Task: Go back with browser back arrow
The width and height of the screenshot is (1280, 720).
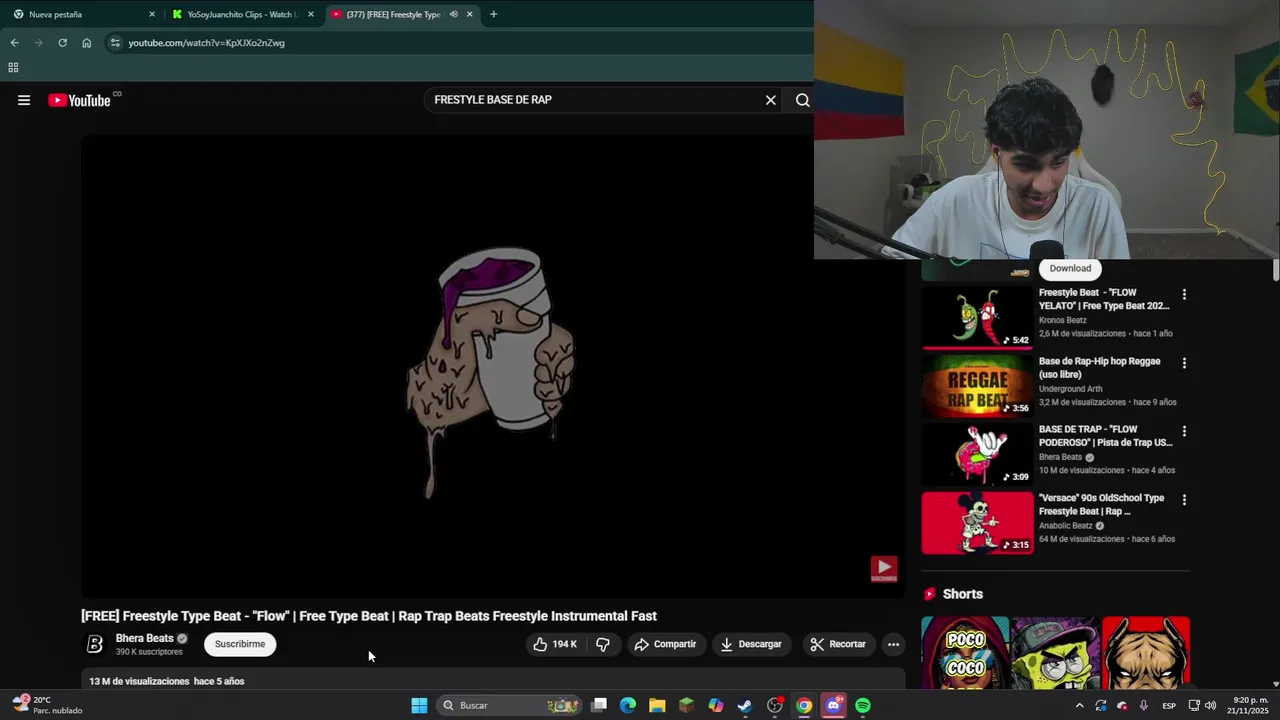Action: [14, 43]
